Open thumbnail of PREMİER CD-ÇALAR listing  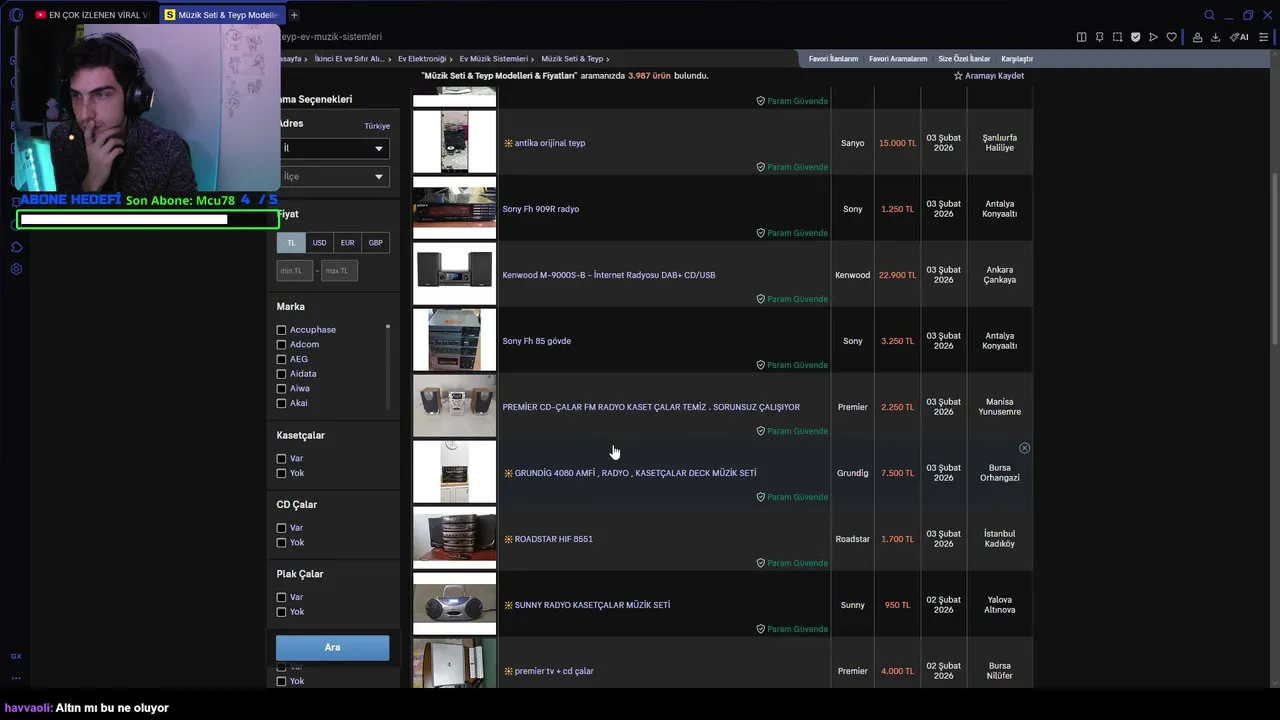click(454, 406)
